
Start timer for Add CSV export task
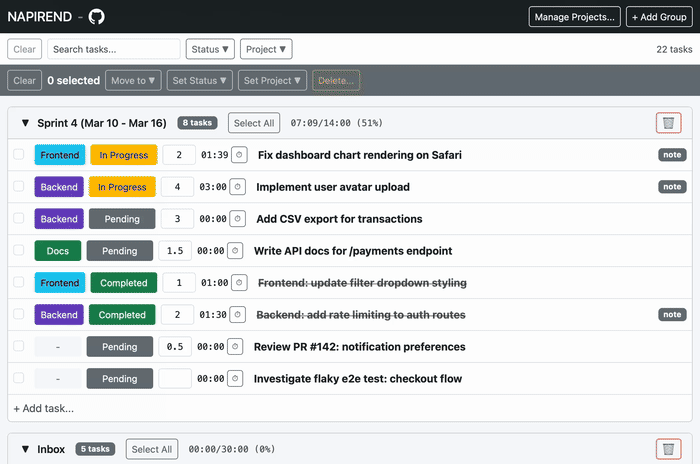click(237, 219)
